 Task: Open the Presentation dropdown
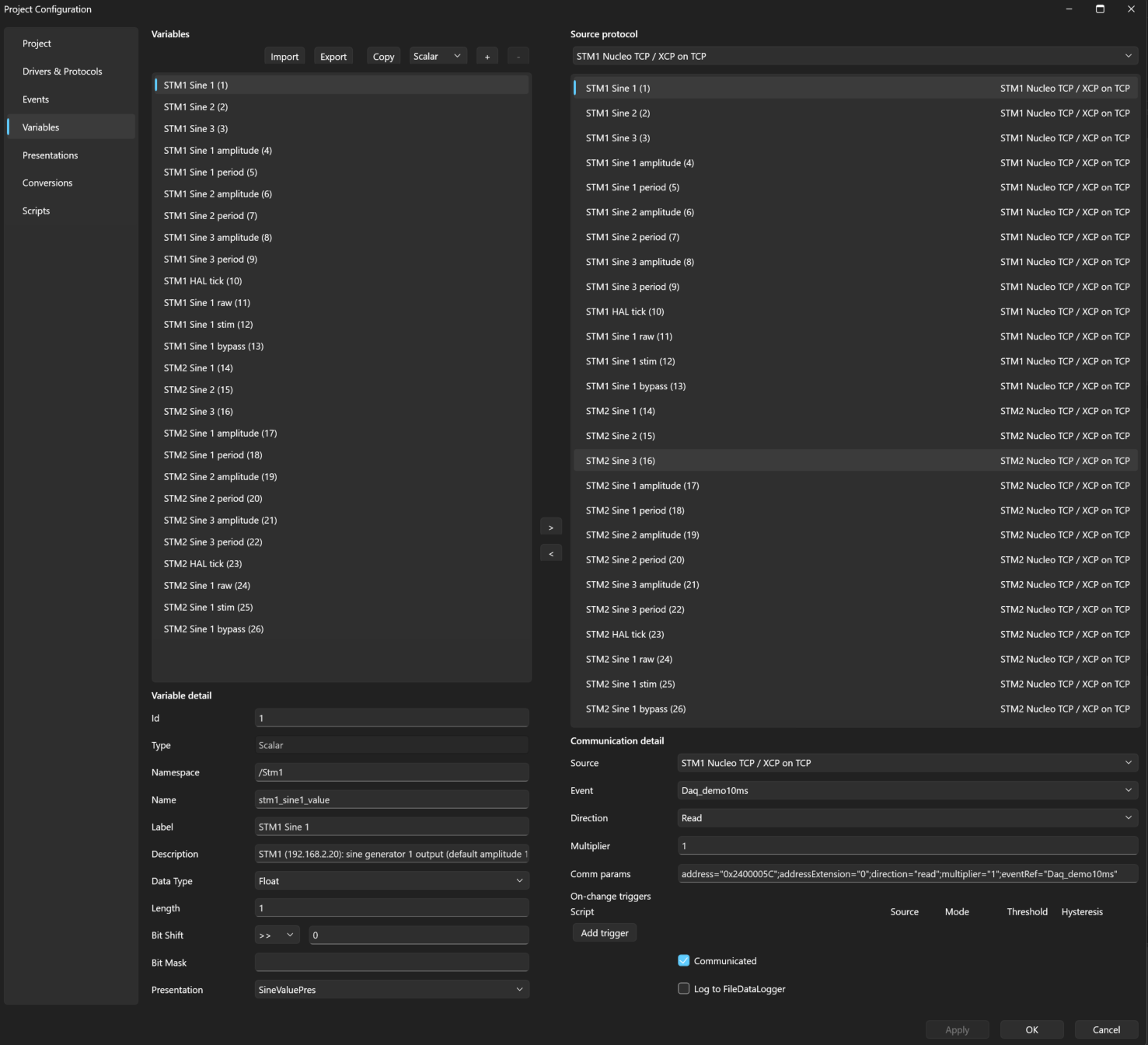(x=392, y=990)
